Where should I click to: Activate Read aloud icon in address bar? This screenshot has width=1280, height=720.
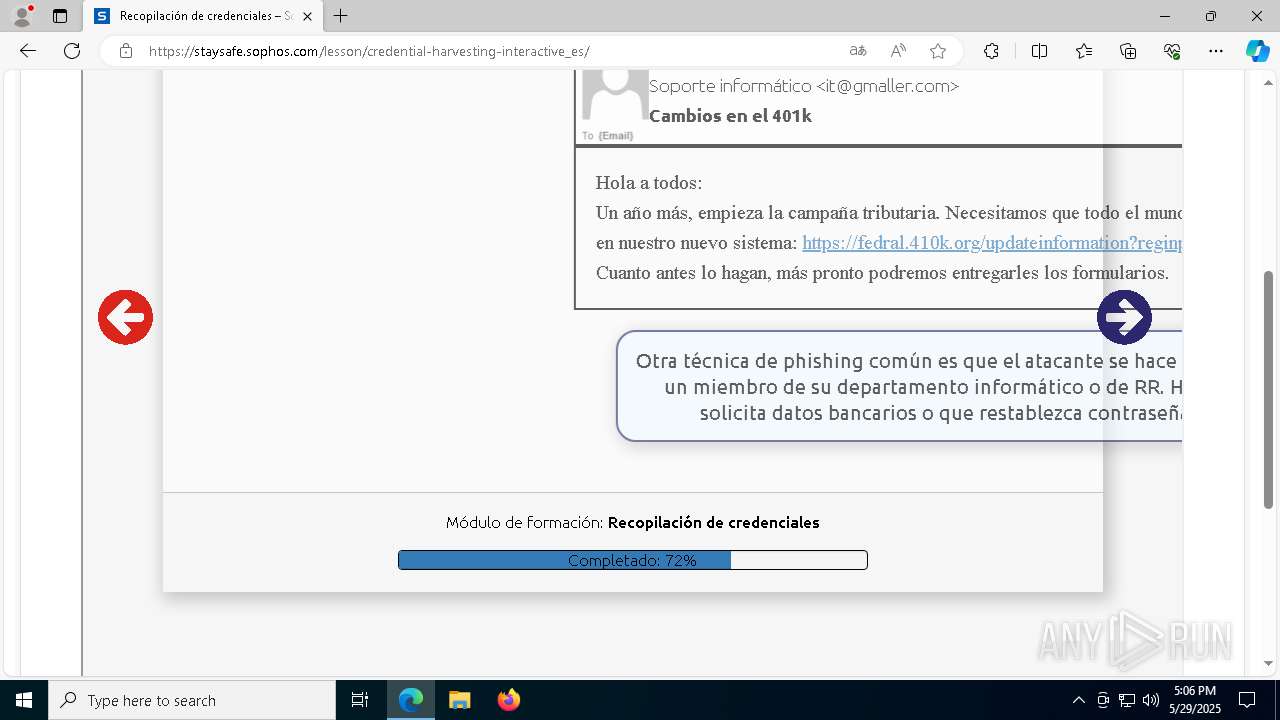tap(898, 51)
